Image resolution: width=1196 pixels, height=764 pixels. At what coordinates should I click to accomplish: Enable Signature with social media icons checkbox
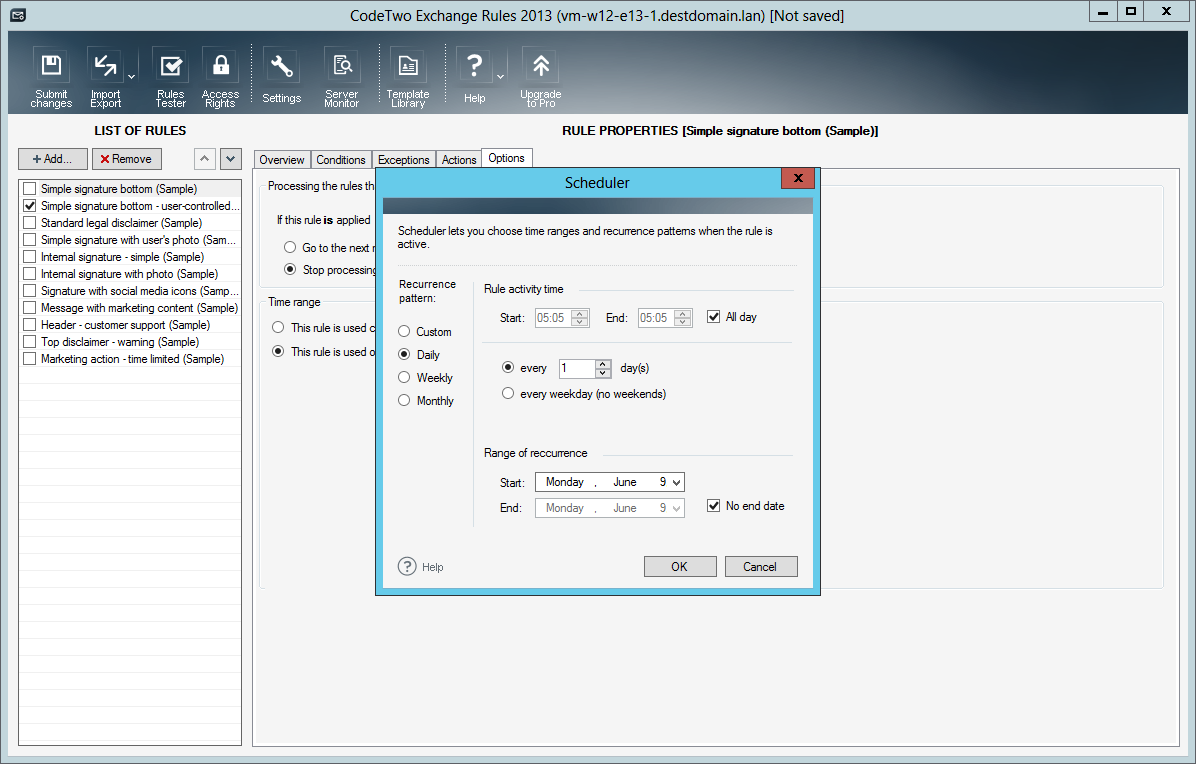pyautogui.click(x=30, y=291)
